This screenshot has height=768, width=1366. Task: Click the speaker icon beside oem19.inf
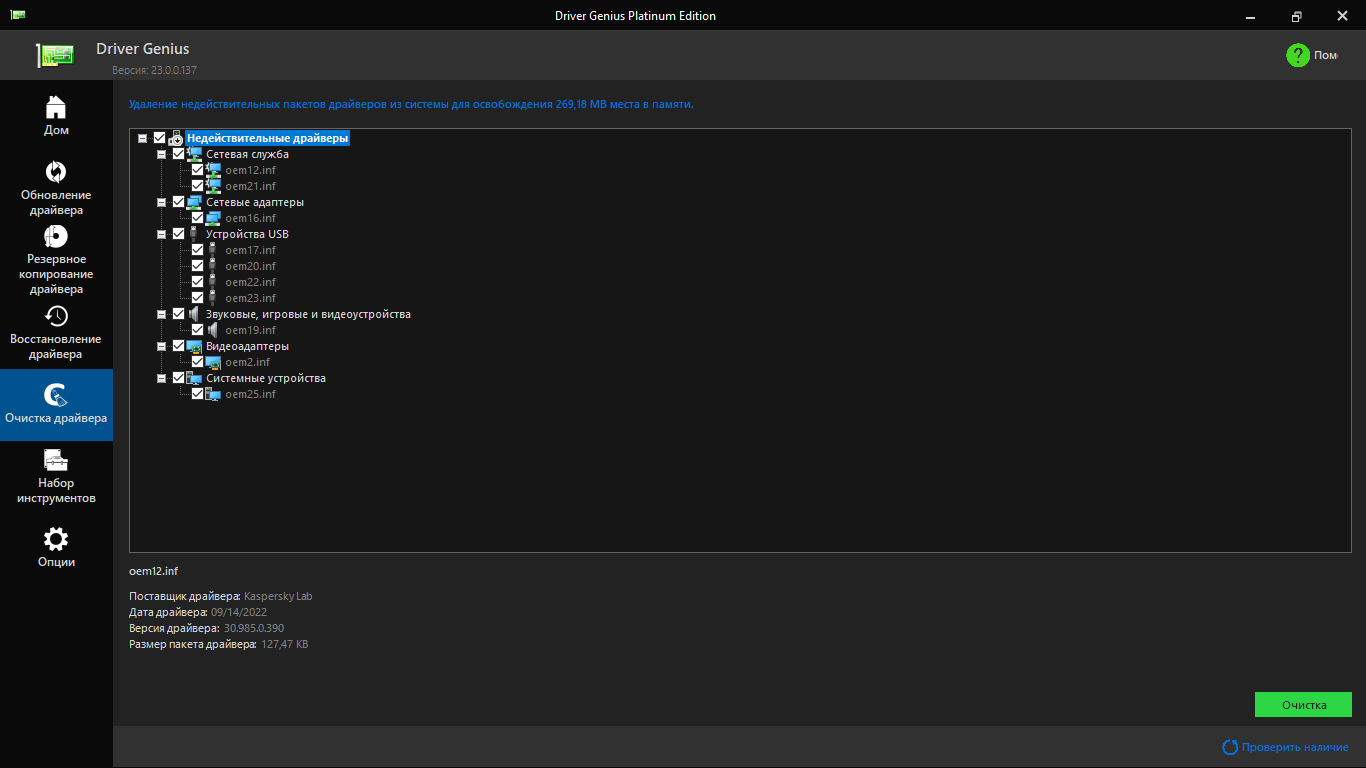(x=213, y=330)
